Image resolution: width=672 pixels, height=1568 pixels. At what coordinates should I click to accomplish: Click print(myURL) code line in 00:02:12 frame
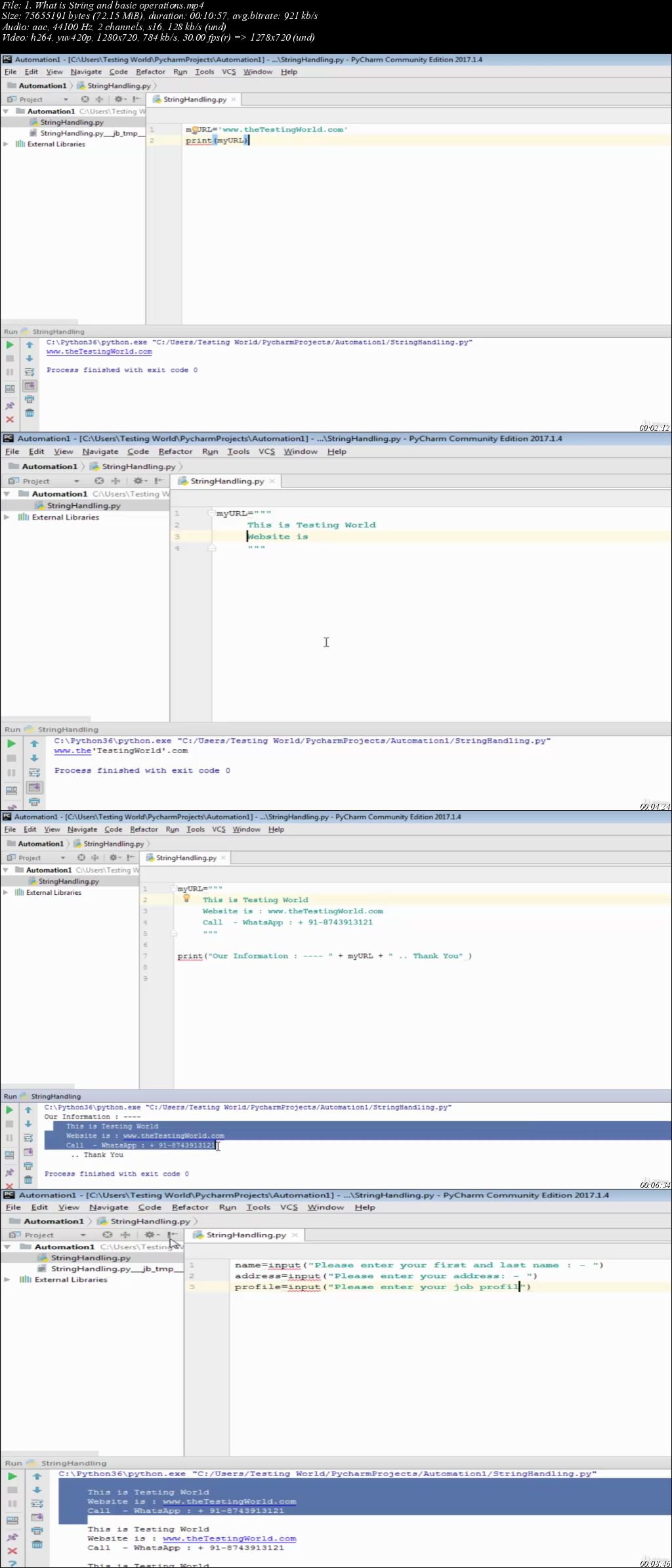[x=217, y=140]
